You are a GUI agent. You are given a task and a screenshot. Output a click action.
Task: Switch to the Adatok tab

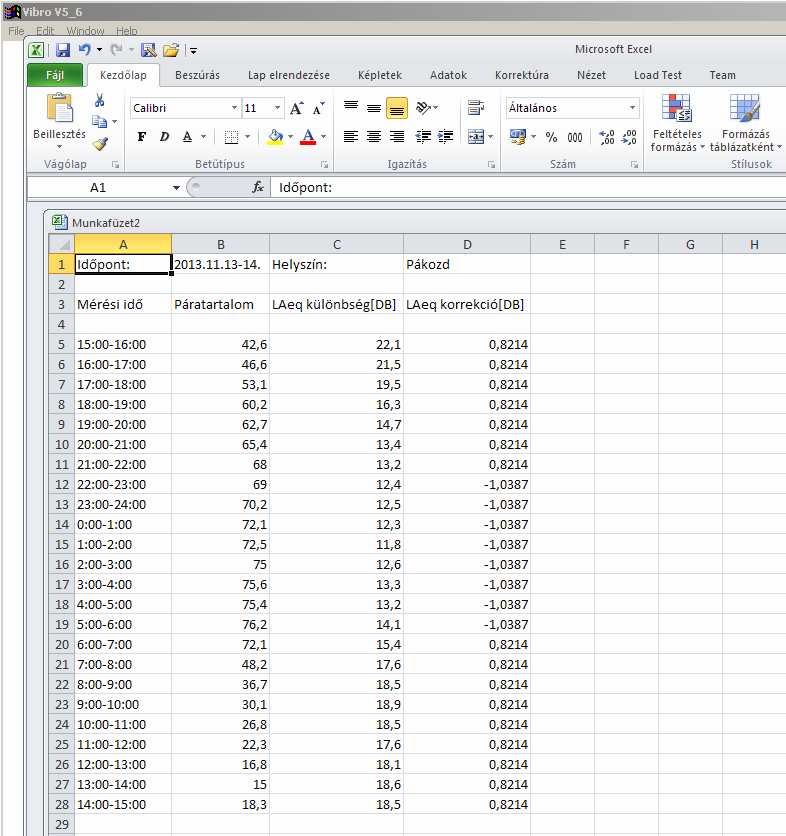(448, 75)
